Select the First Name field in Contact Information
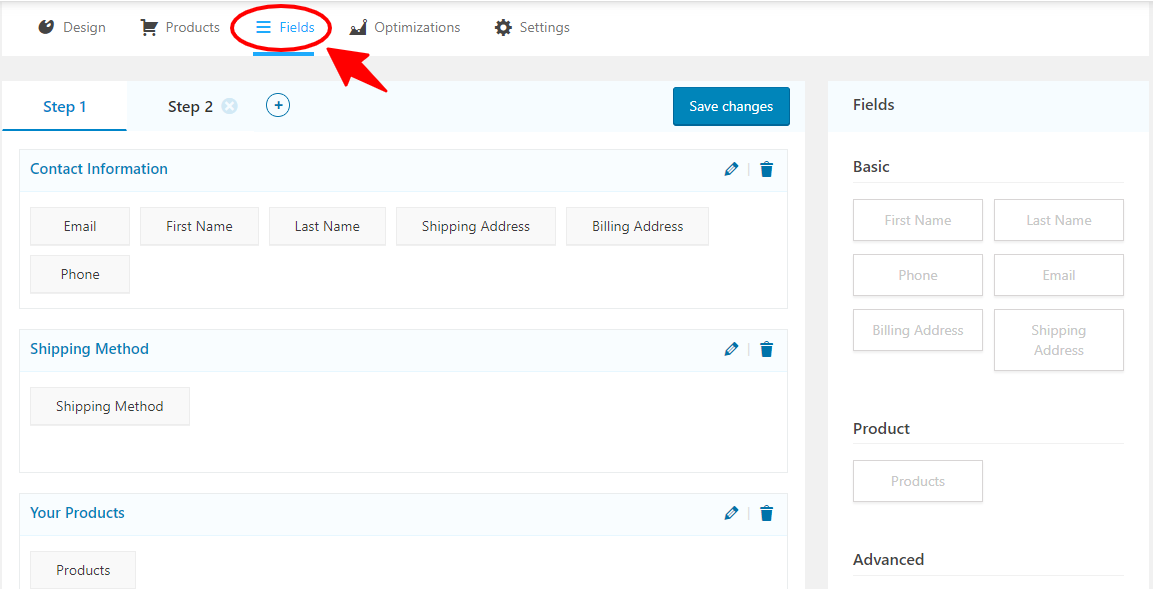1153x589 pixels. (199, 226)
